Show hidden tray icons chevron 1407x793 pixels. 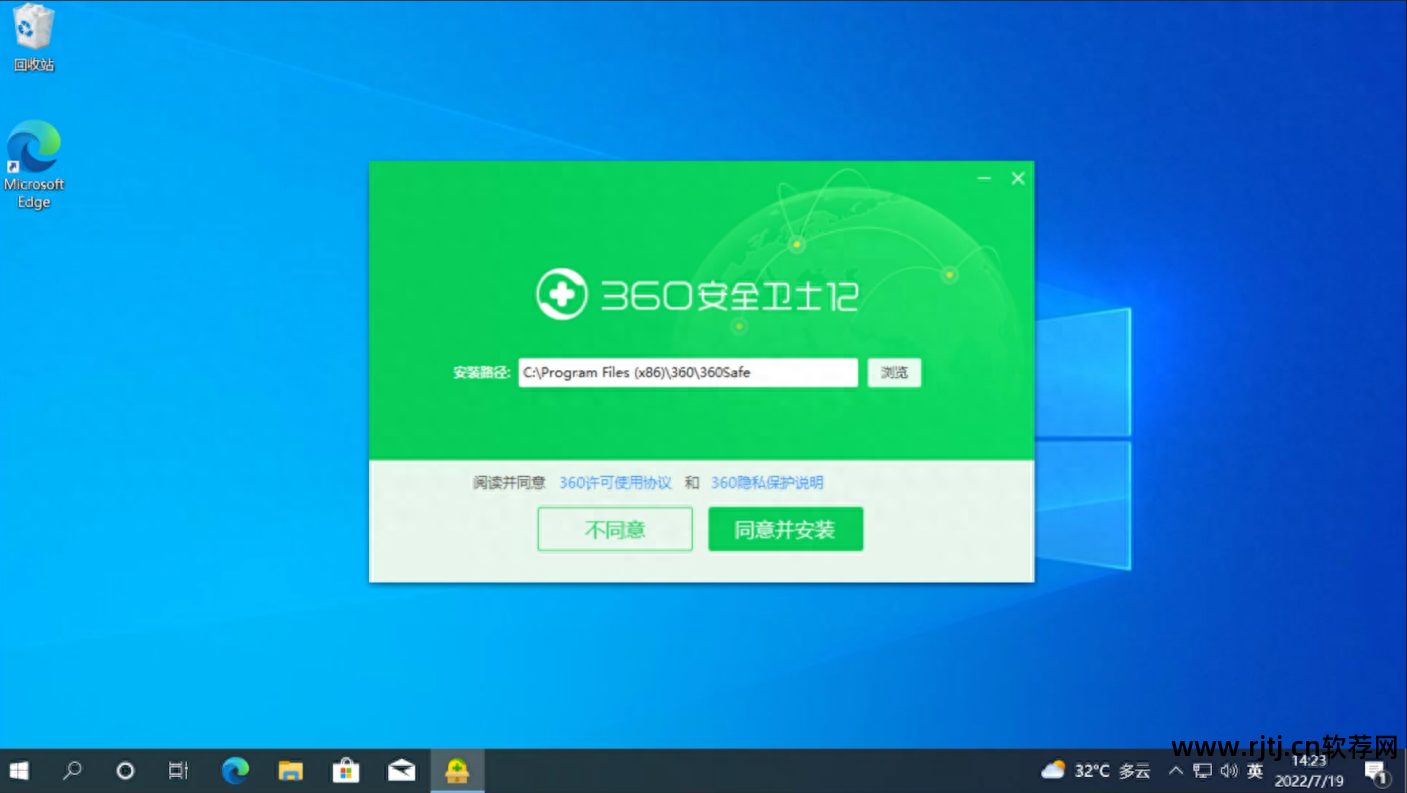click(1176, 771)
